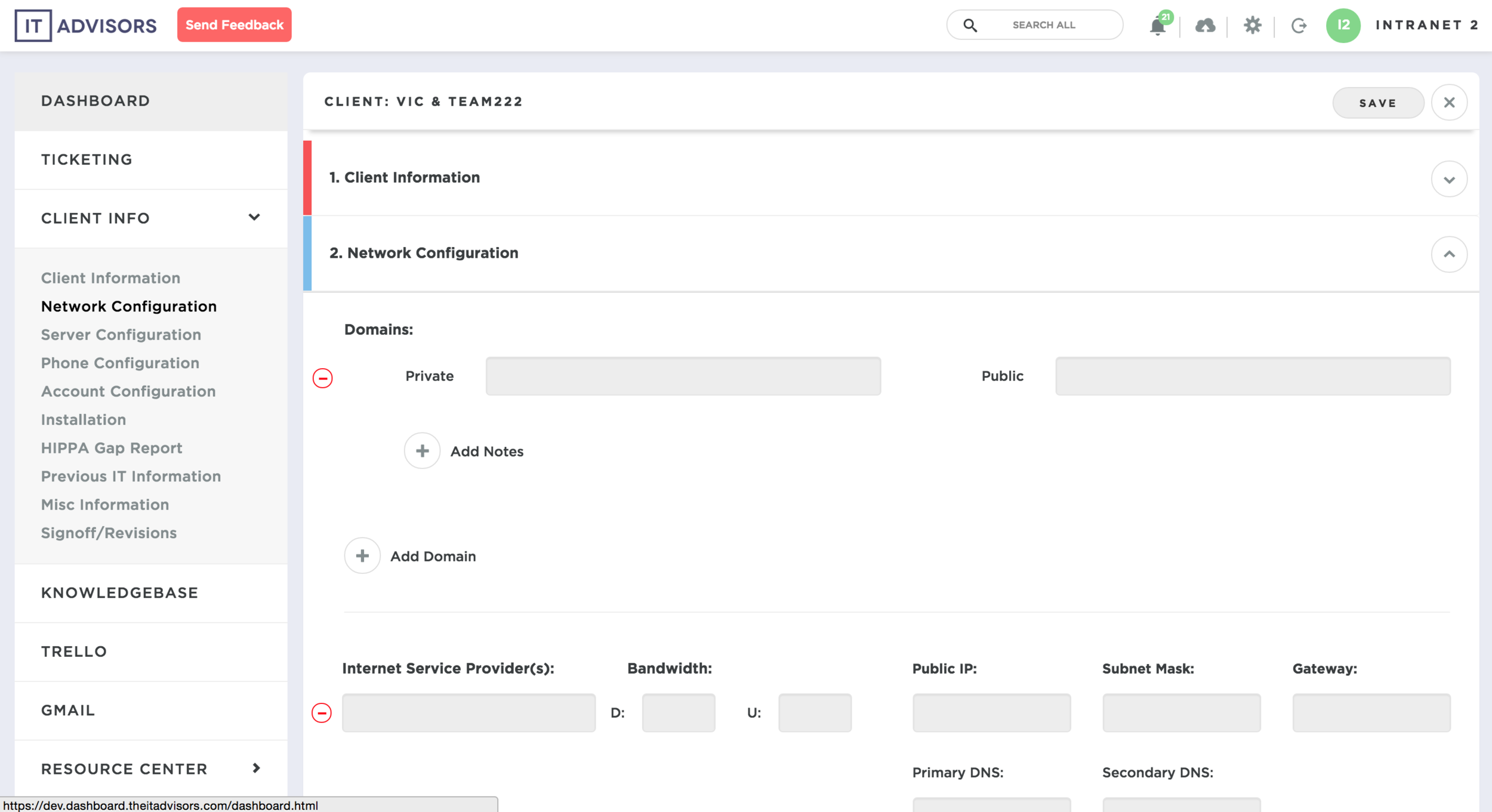Go to Phone Configuration
The width and height of the screenshot is (1492, 812).
(120, 363)
